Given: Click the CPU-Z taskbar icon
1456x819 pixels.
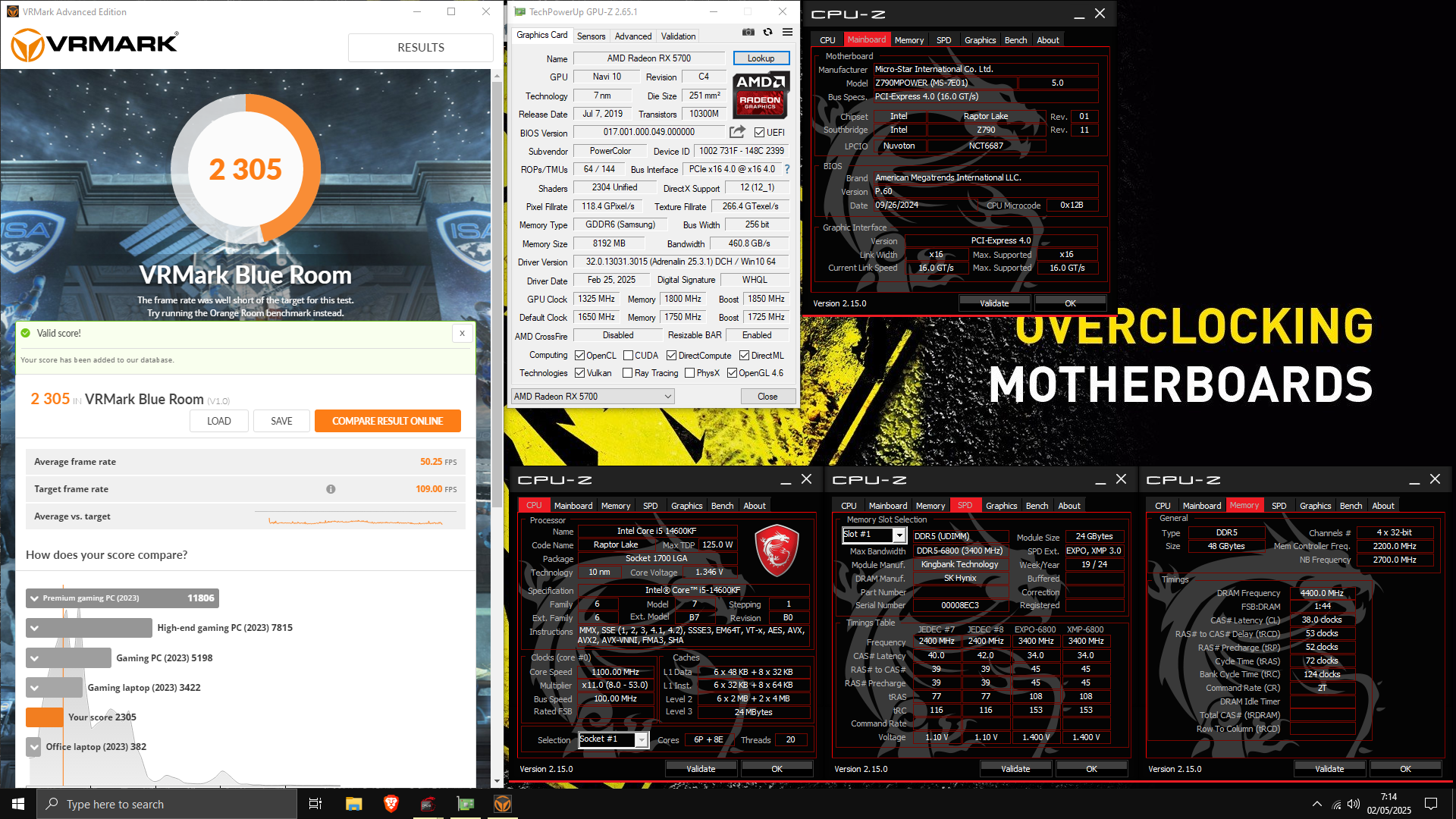Looking at the screenshot, I should tap(428, 804).
